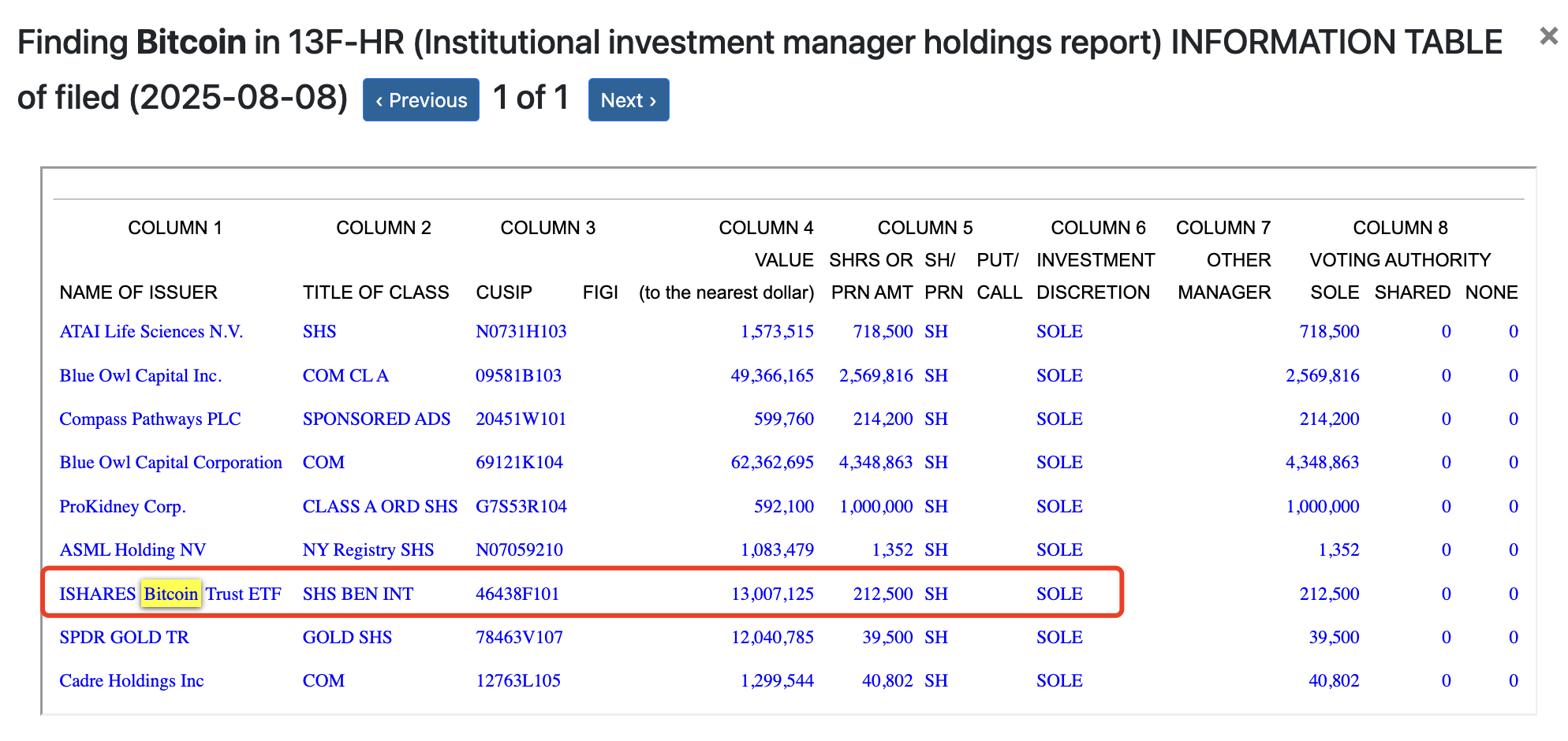This screenshot has width=1568, height=741.
Task: Click title of class GOLD SHS
Action: click(347, 637)
